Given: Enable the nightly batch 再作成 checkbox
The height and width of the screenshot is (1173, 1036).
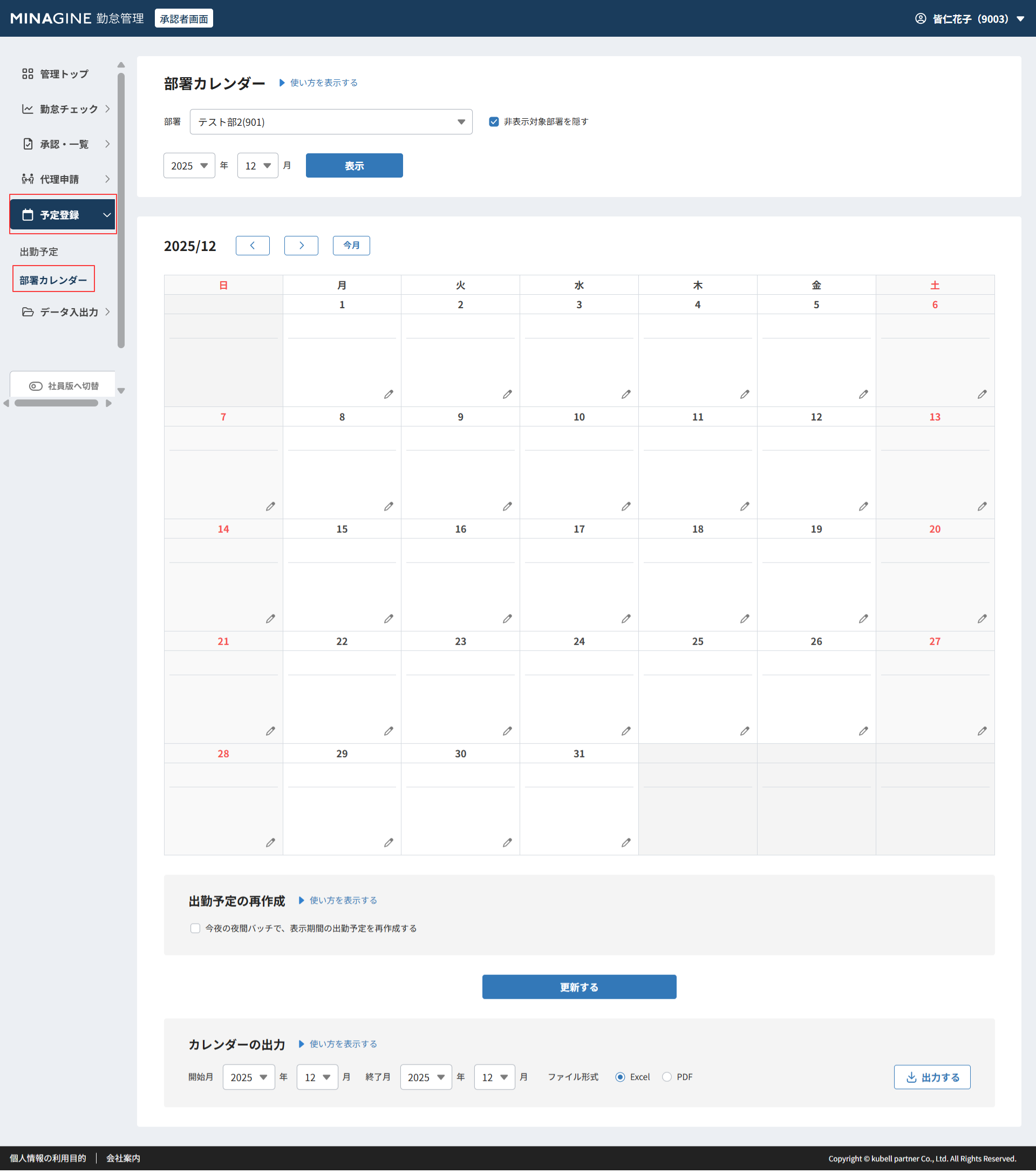Looking at the screenshot, I should tap(195, 928).
